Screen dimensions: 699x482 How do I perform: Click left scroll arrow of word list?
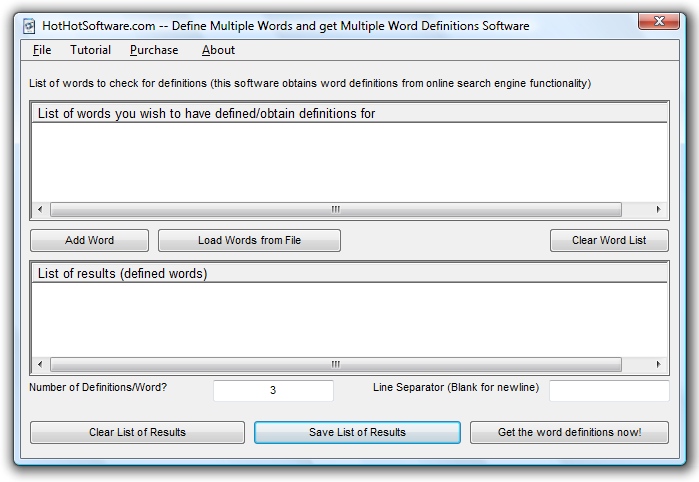tap(40, 209)
